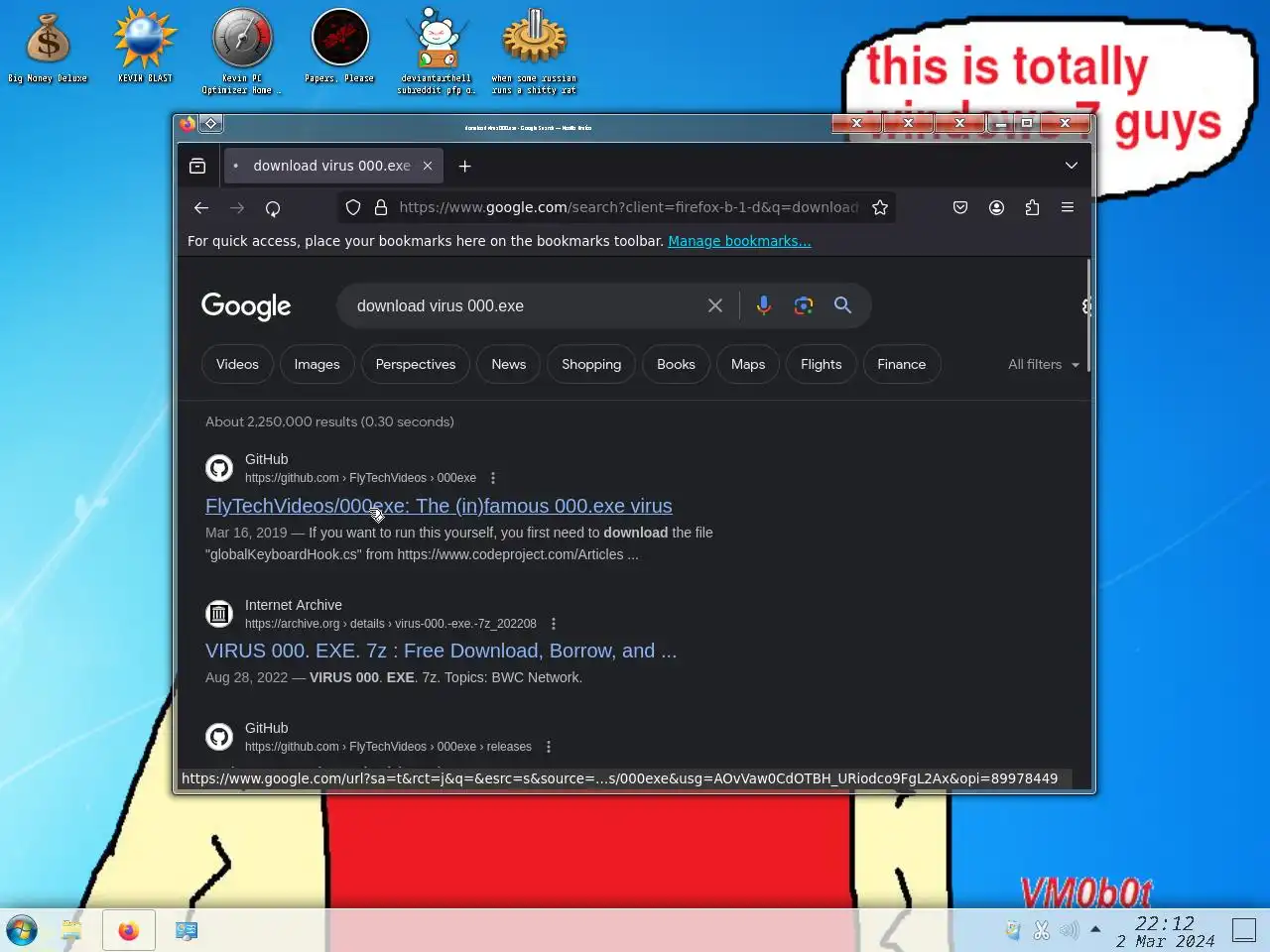Viewport: 1270px width, 952px height.
Task: Select the Books filter
Action: pos(676,364)
